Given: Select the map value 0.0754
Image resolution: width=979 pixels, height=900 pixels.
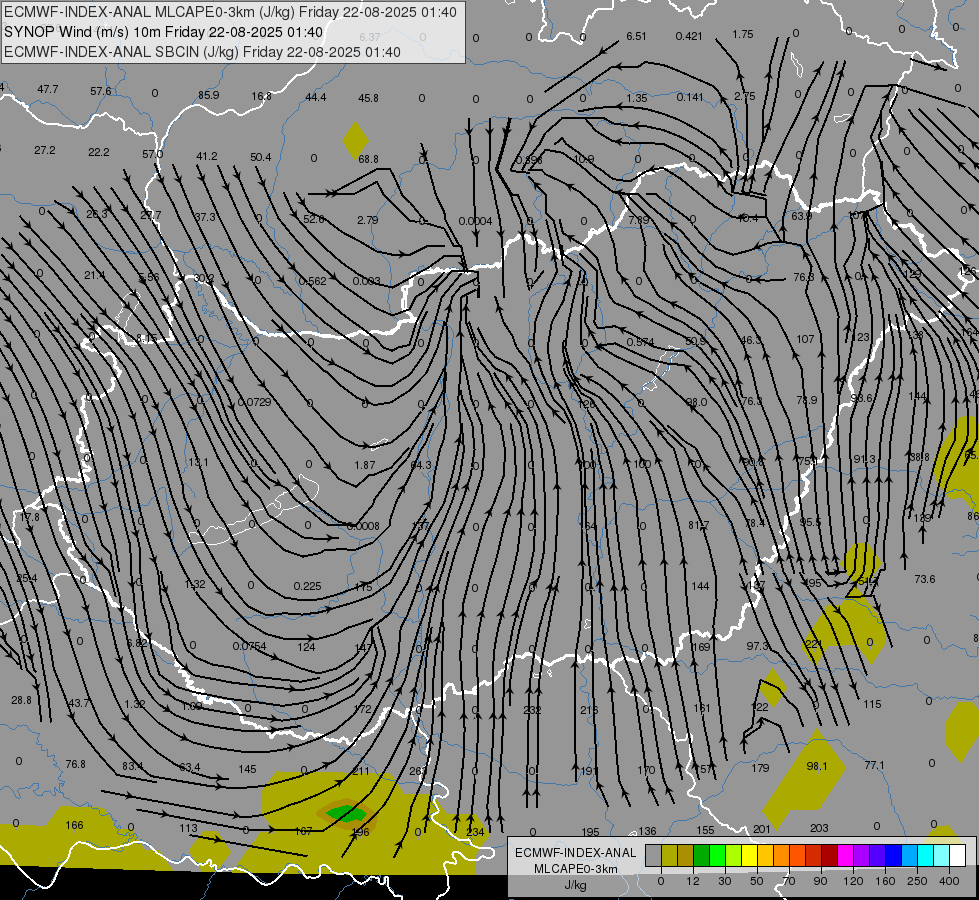Looking at the screenshot, I should coord(249,646).
